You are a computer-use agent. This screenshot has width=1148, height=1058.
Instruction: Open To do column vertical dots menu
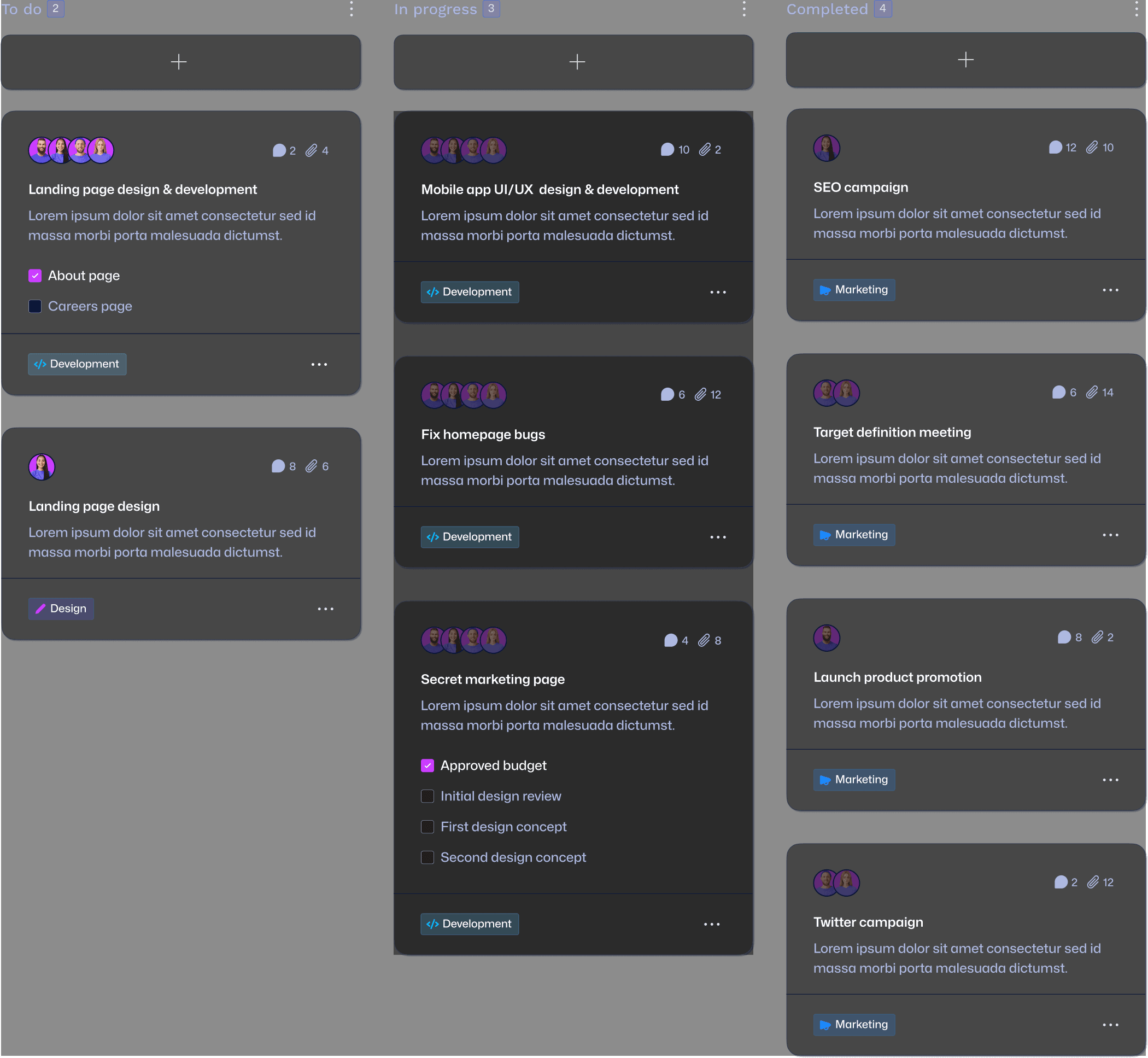(x=352, y=9)
